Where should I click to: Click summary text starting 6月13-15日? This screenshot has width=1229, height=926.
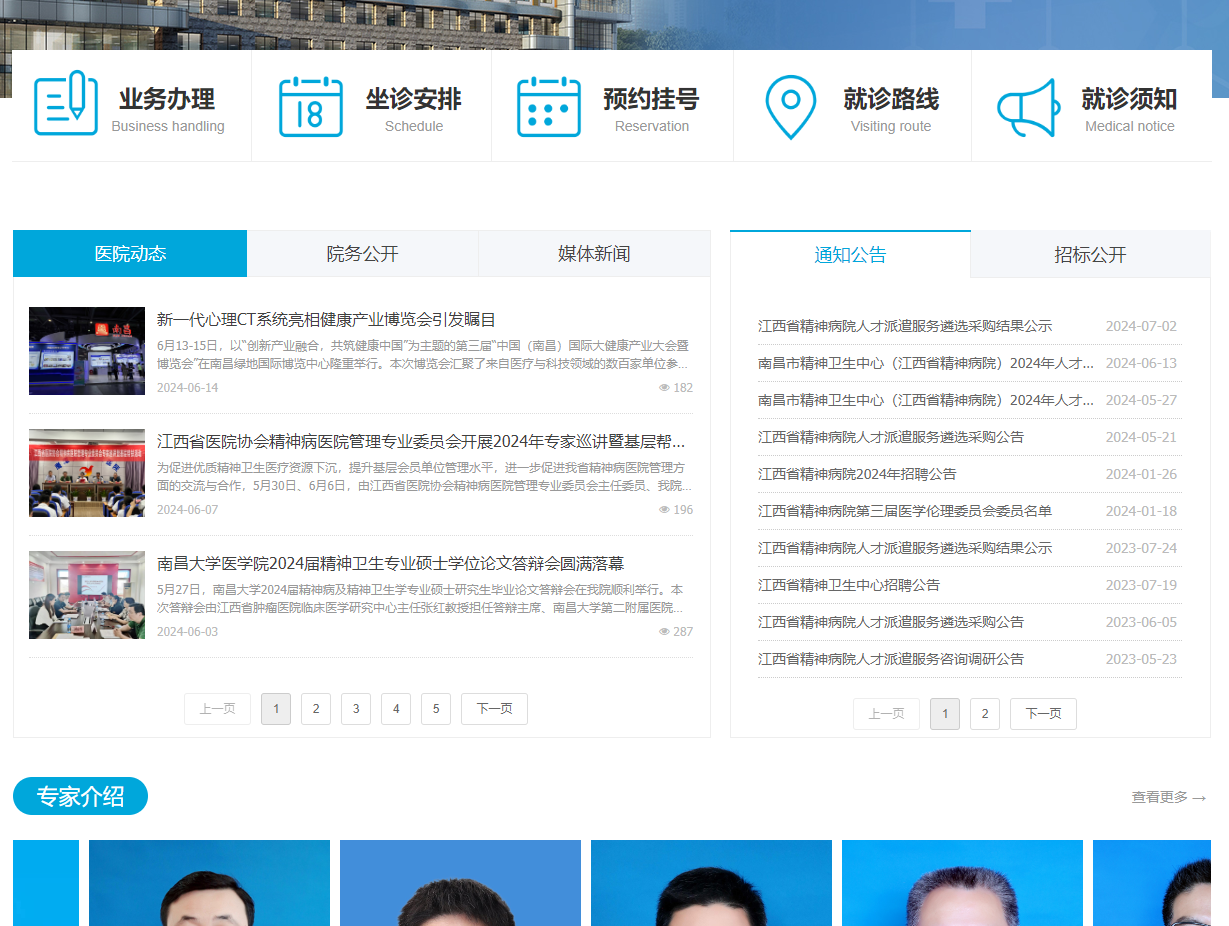point(423,355)
